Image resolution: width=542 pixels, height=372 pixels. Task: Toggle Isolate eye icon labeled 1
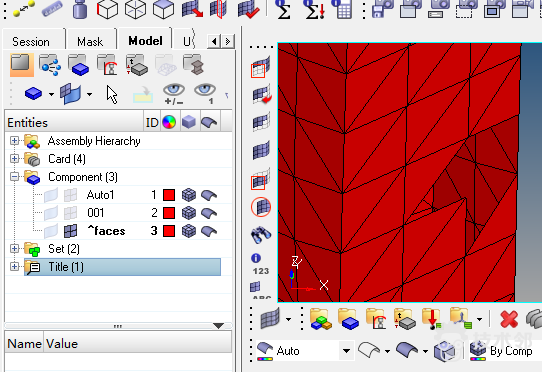205,94
